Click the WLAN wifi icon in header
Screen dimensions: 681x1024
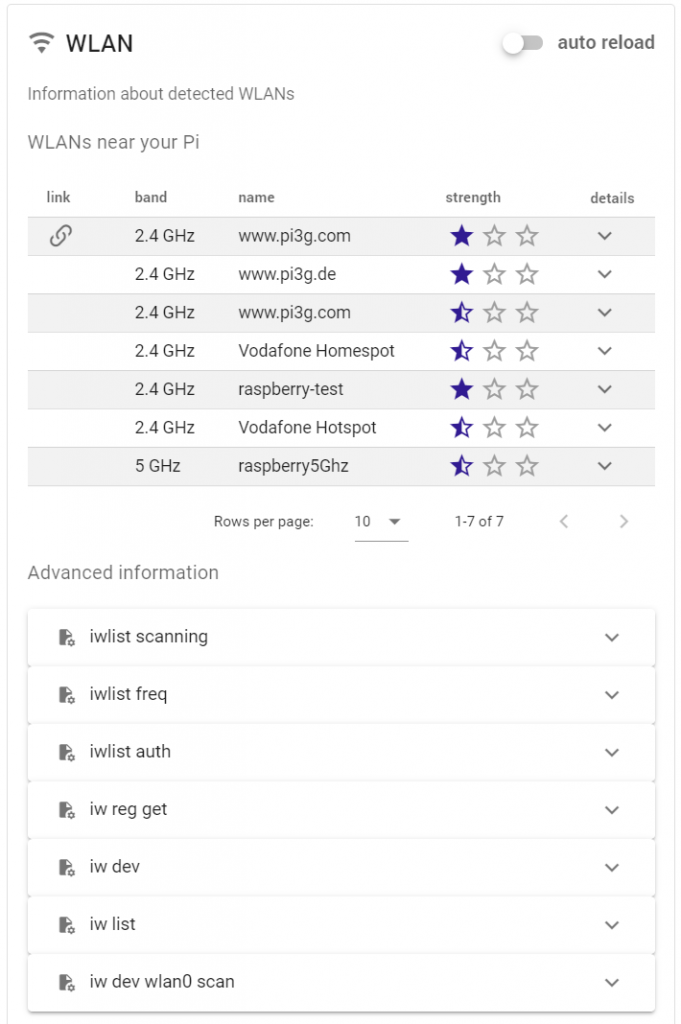coord(41,43)
